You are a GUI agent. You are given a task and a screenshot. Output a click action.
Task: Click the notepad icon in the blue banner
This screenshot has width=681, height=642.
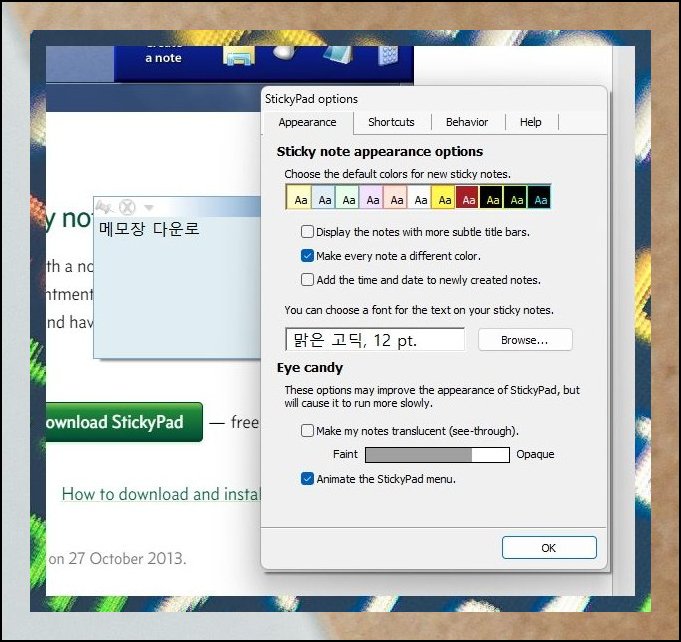pyautogui.click(x=337, y=54)
